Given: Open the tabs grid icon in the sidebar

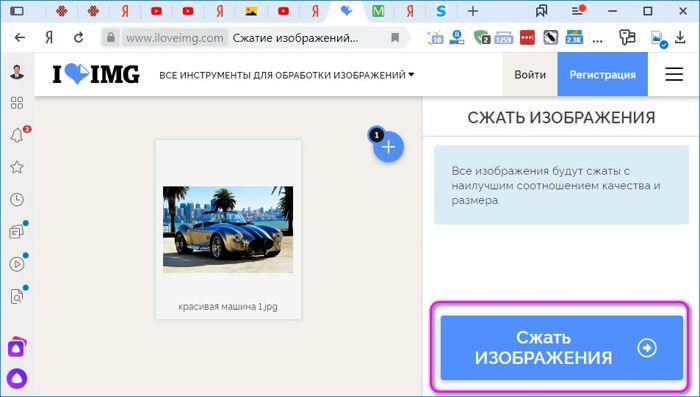Looking at the screenshot, I should point(17,103).
